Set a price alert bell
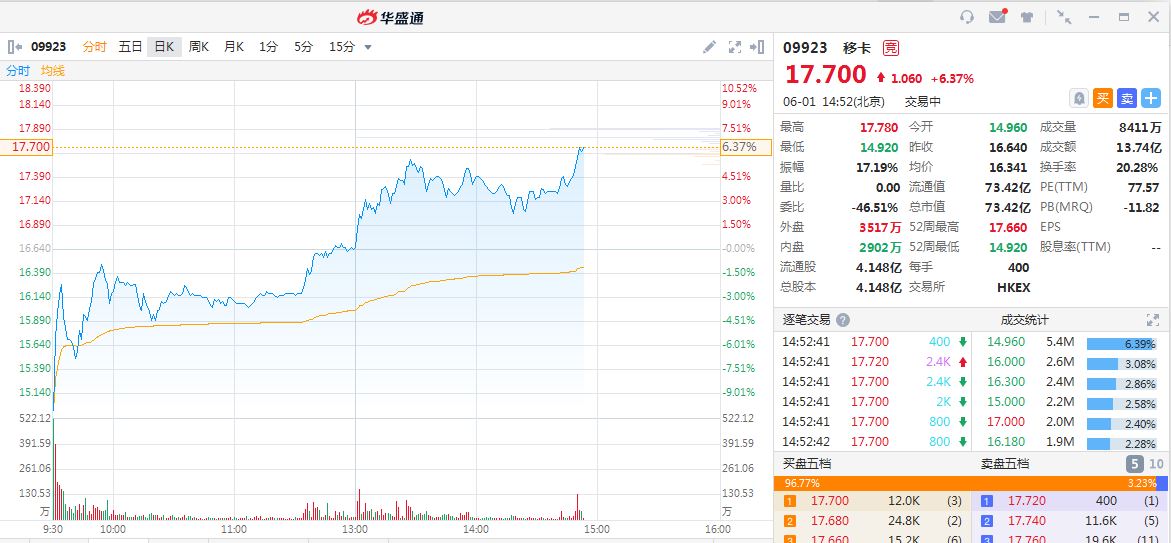 pos(1079,98)
